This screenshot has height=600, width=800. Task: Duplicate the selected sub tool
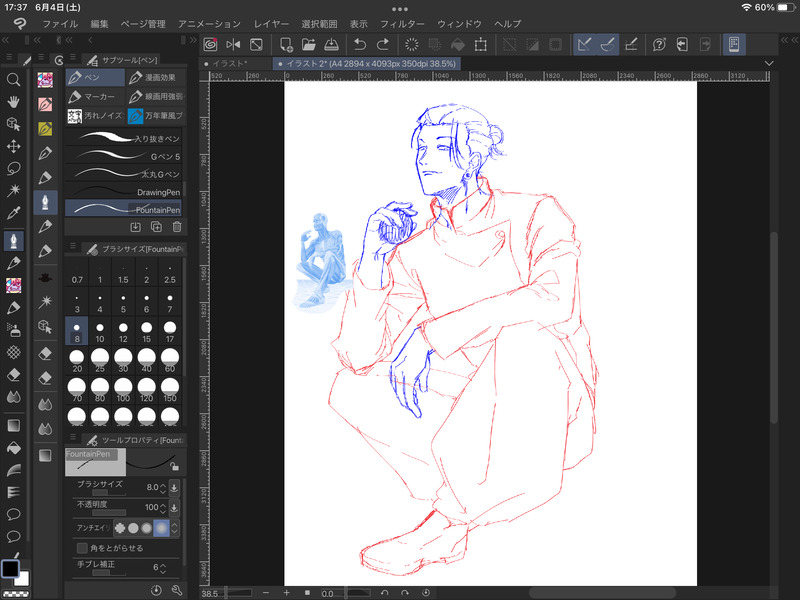click(156, 227)
